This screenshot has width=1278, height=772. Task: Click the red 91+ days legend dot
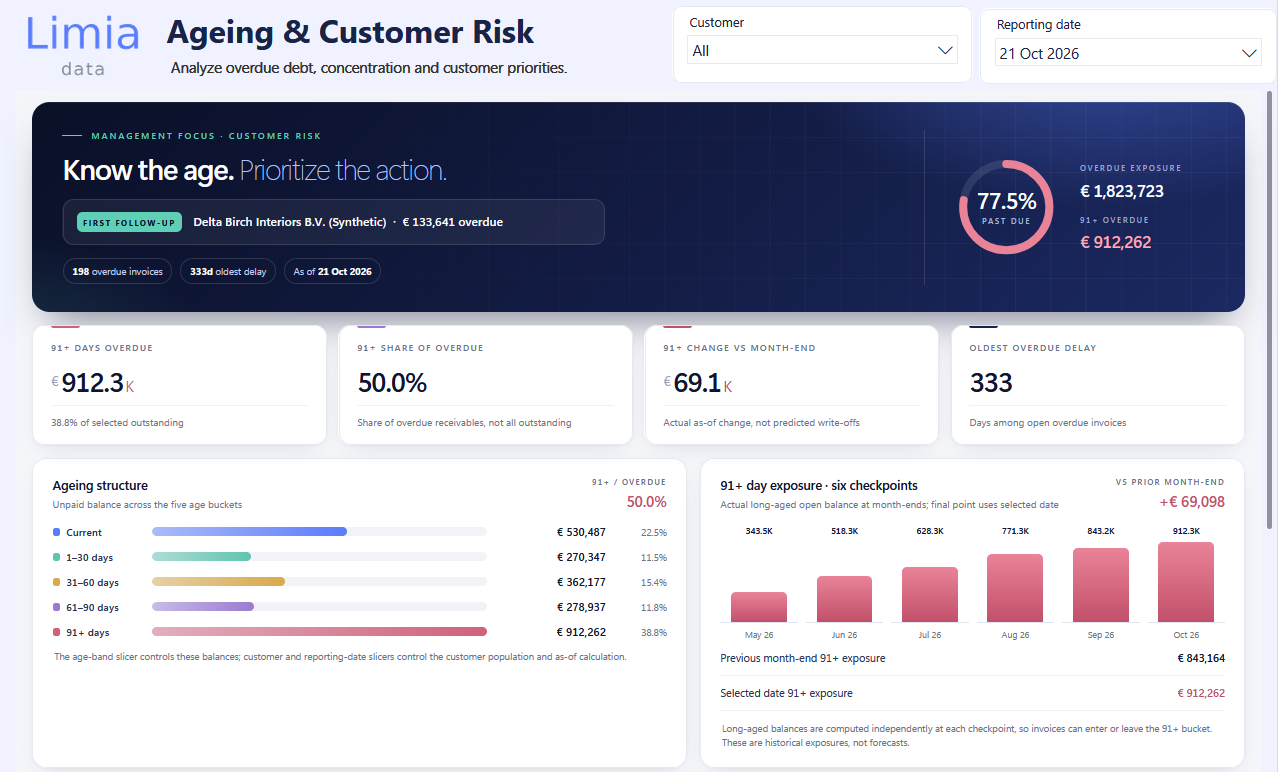(57, 632)
